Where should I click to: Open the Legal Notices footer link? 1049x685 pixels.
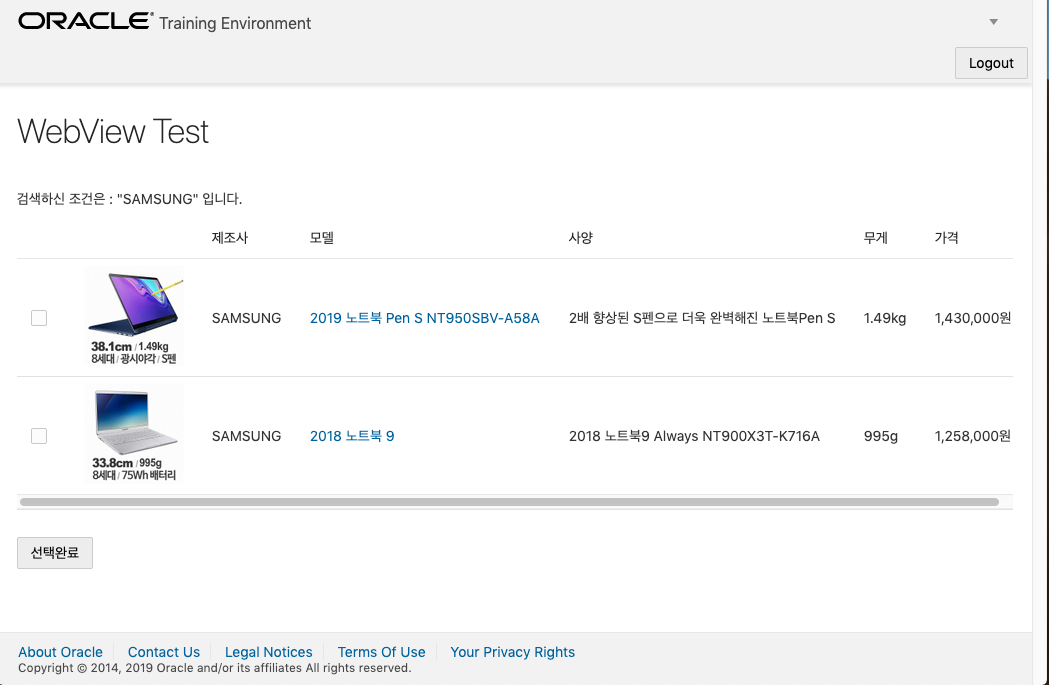268,652
